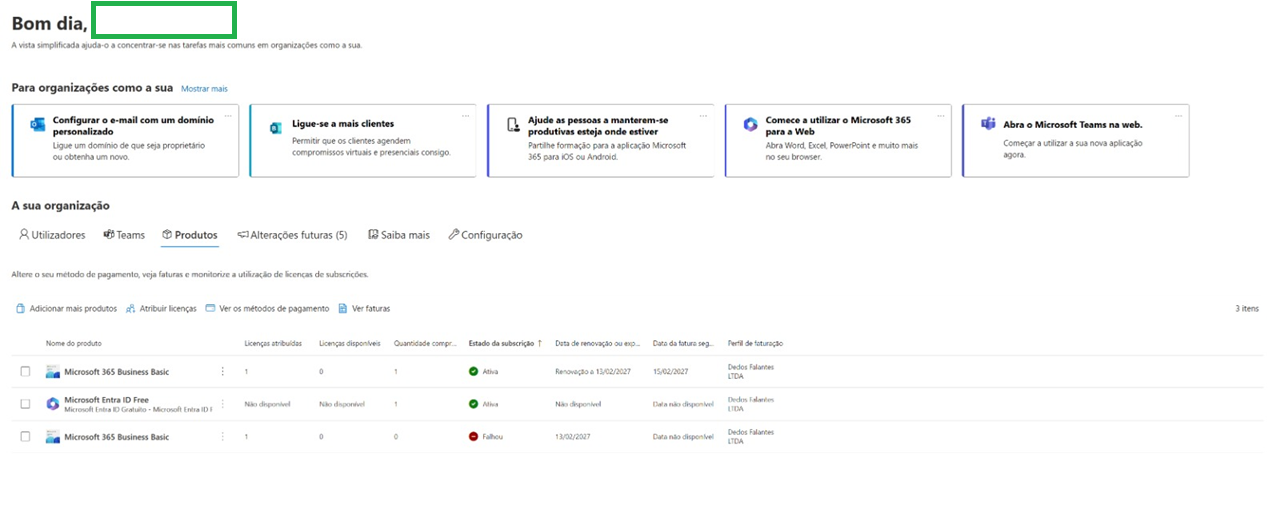1280x521 pixels.
Task: Open the mobile app productivity card
Action: 601,141
